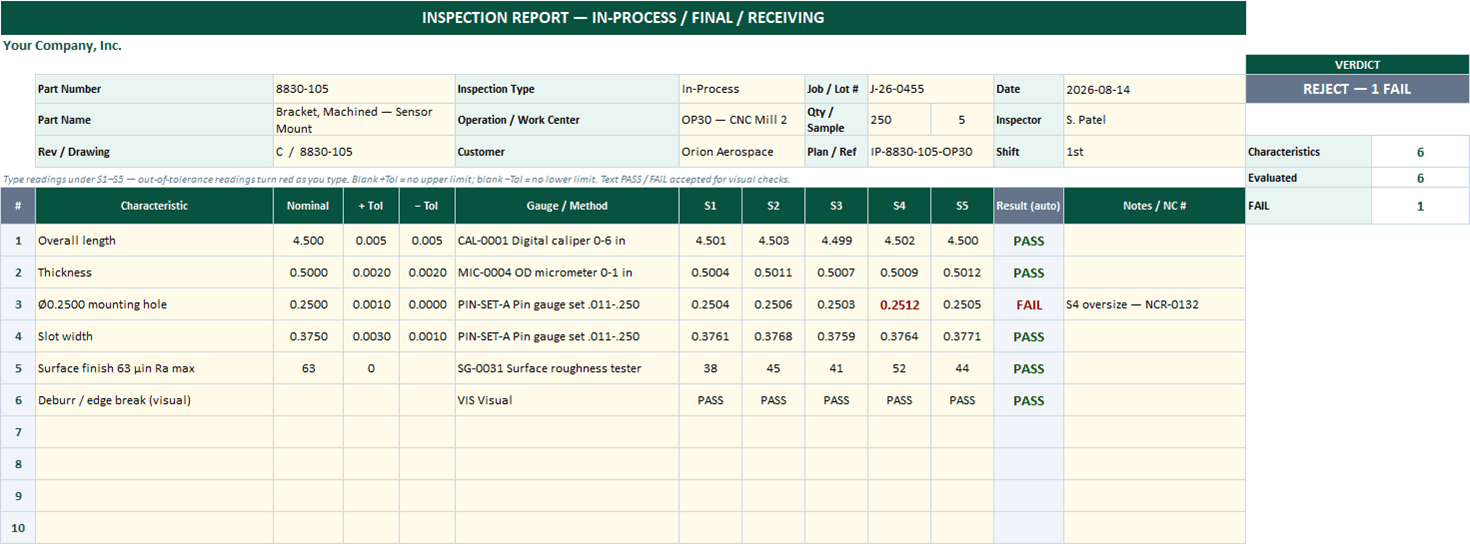The width and height of the screenshot is (1470, 544).
Task: Select the S2 surface finish reading 45
Action: pos(773,369)
